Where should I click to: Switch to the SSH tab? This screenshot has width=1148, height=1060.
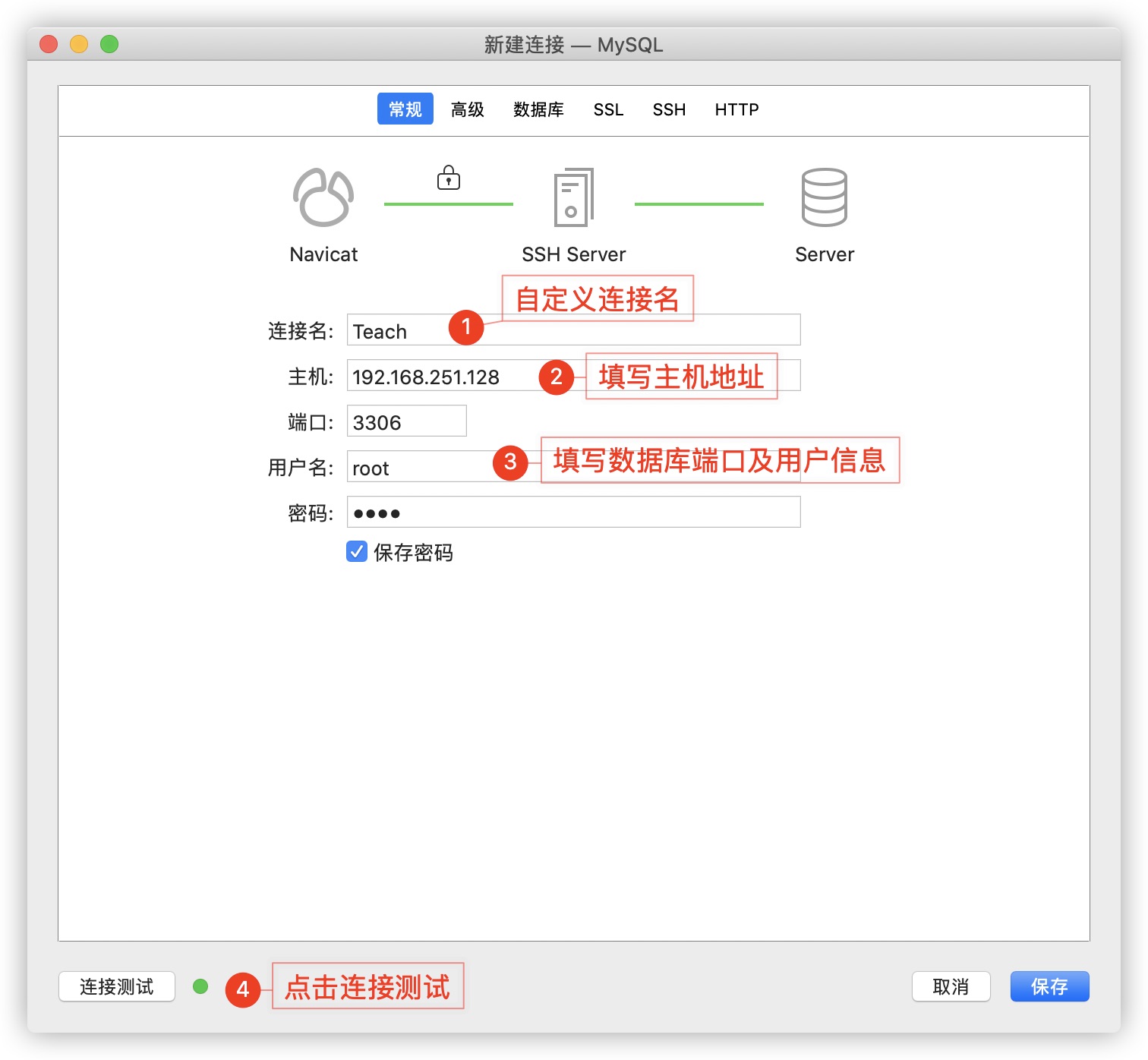point(669,109)
